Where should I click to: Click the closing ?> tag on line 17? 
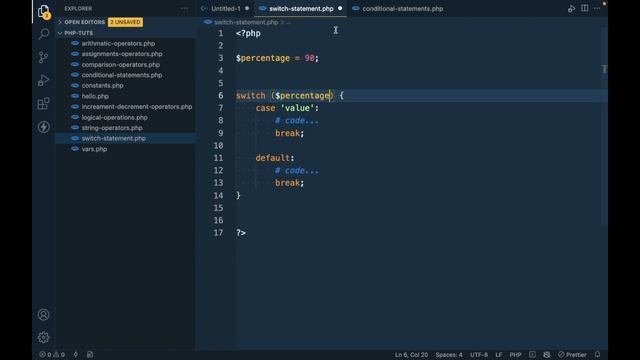pyautogui.click(x=241, y=233)
